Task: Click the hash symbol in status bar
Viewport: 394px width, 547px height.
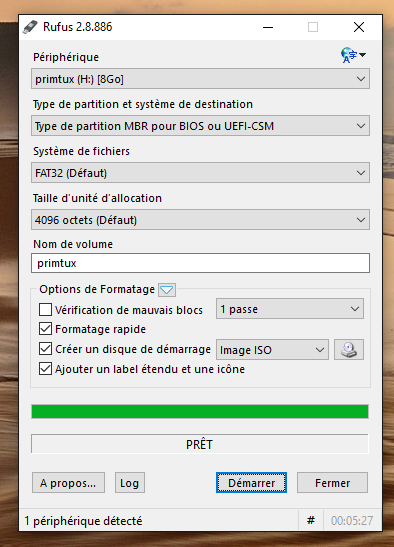Action: tap(311, 520)
